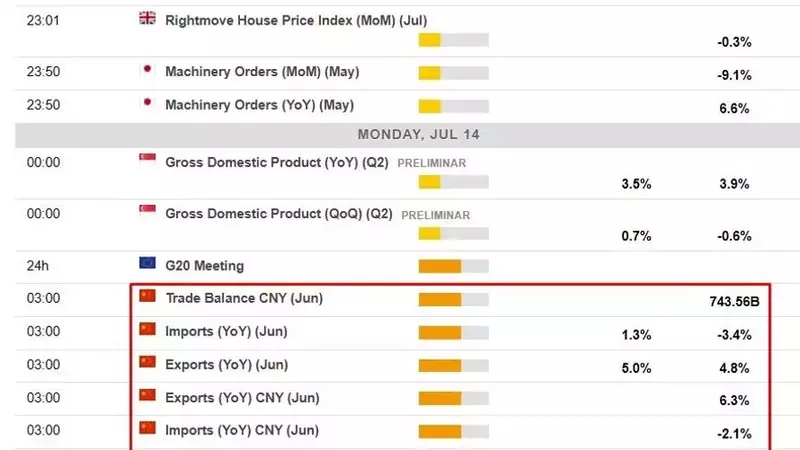This screenshot has height=450, width=800.
Task: Click the EU flag beside G20 Meeting
Action: pos(147,263)
